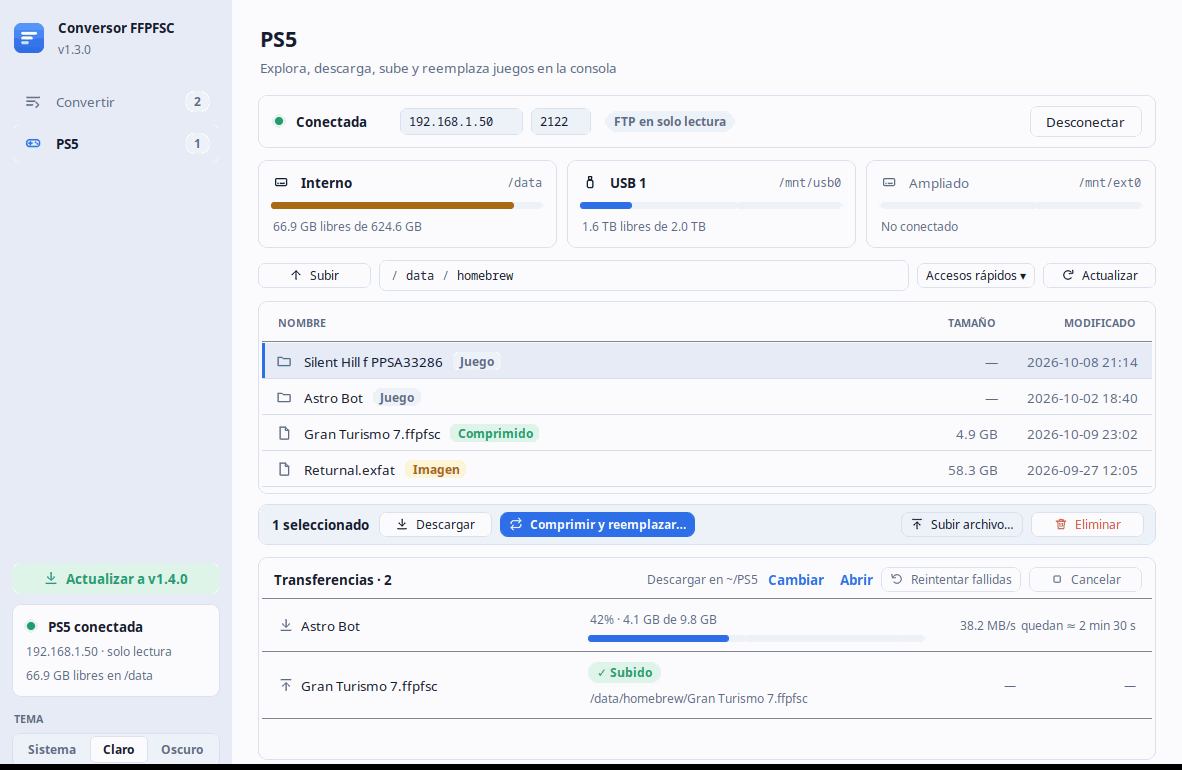Image resolution: width=1182 pixels, height=770 pixels.
Task: Click the Ampliado drive icon
Action: pyautogui.click(x=890, y=183)
